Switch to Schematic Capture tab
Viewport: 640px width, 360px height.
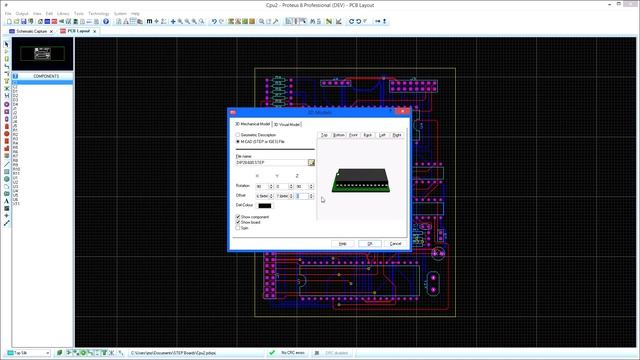tap(31, 31)
